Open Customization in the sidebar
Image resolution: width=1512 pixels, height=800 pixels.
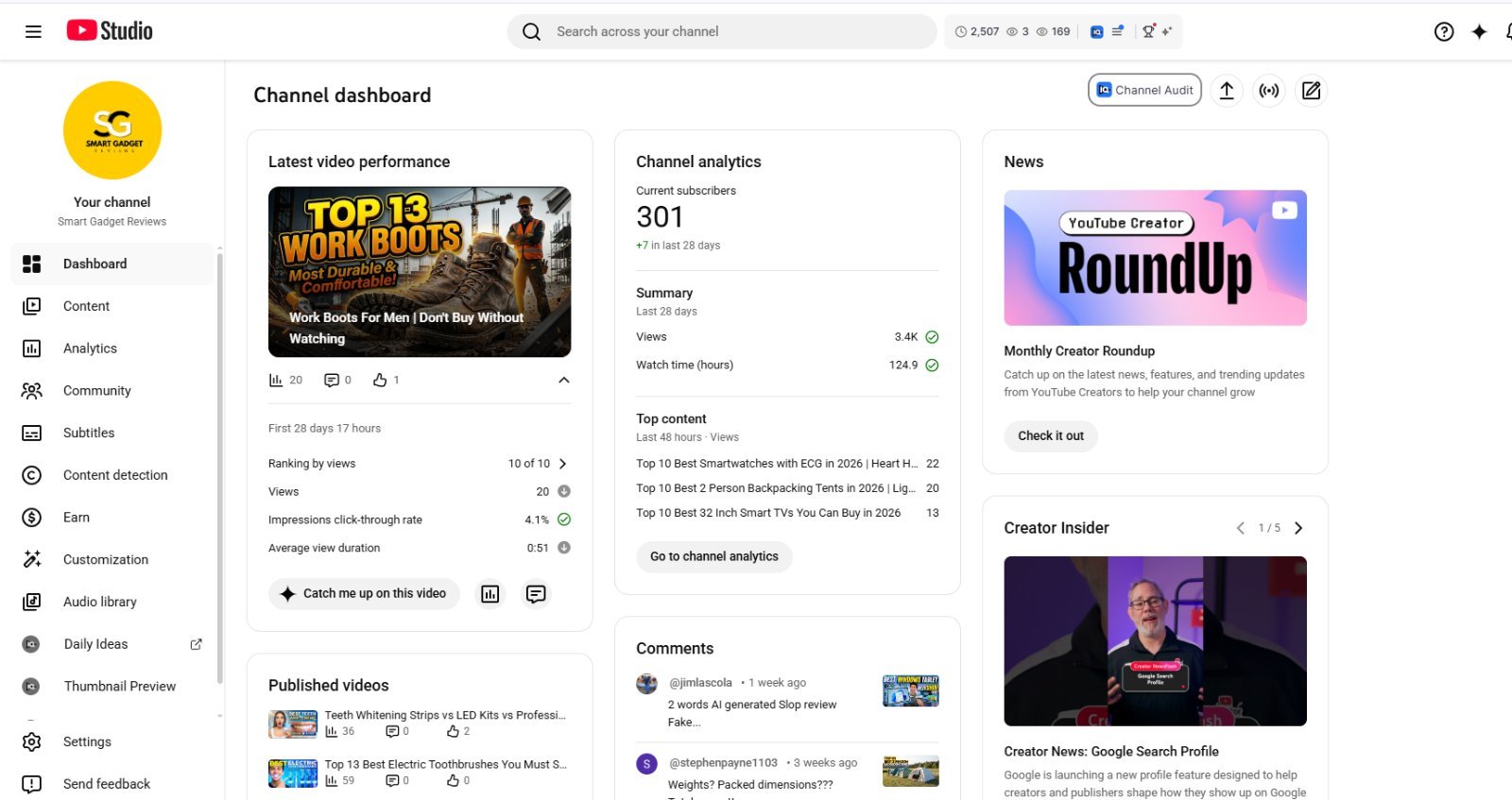click(x=112, y=559)
